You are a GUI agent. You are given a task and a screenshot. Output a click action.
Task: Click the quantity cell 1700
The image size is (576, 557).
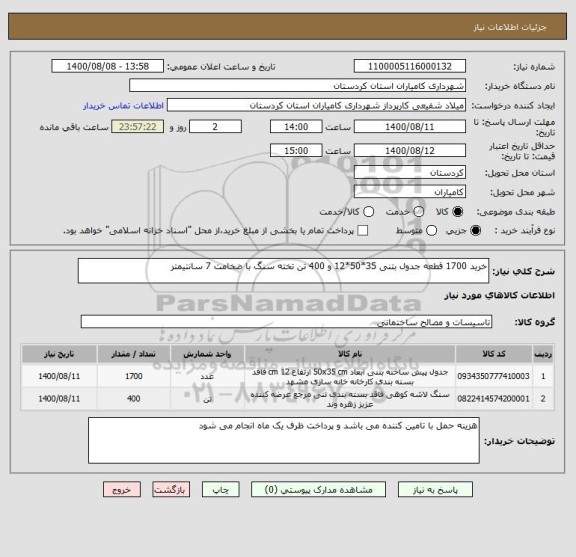(x=134, y=376)
